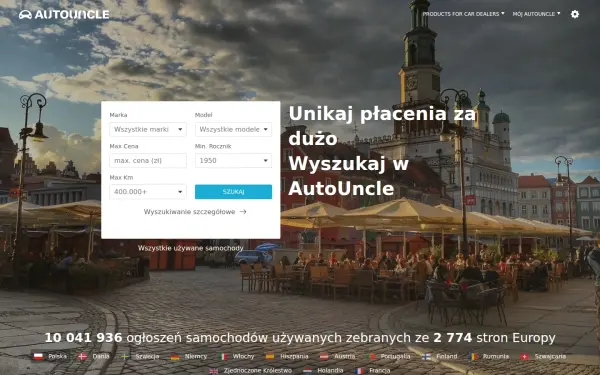Open the Max Km dropdown
600x375 pixels.
pos(148,192)
